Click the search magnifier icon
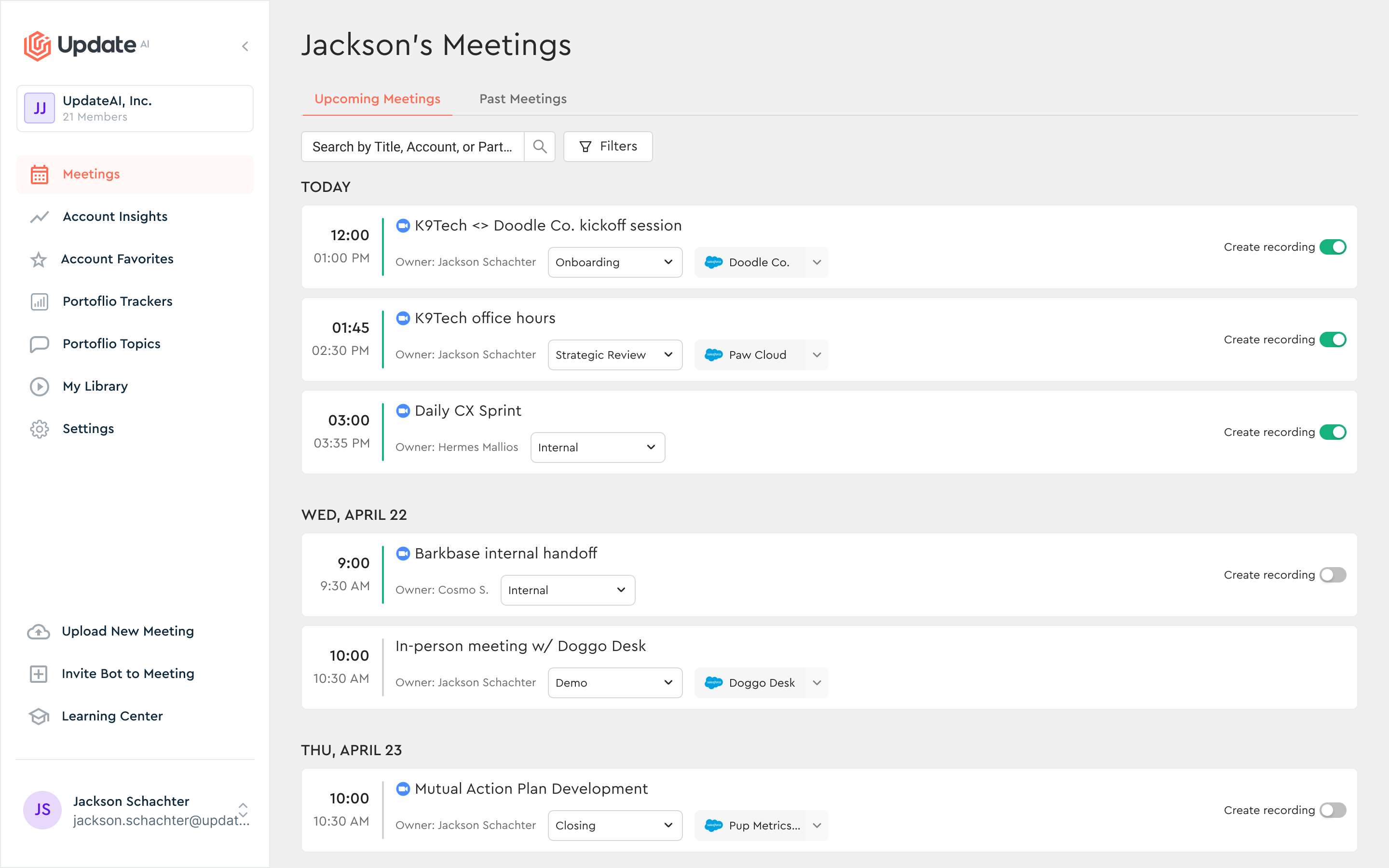1389x868 pixels. 539,147
